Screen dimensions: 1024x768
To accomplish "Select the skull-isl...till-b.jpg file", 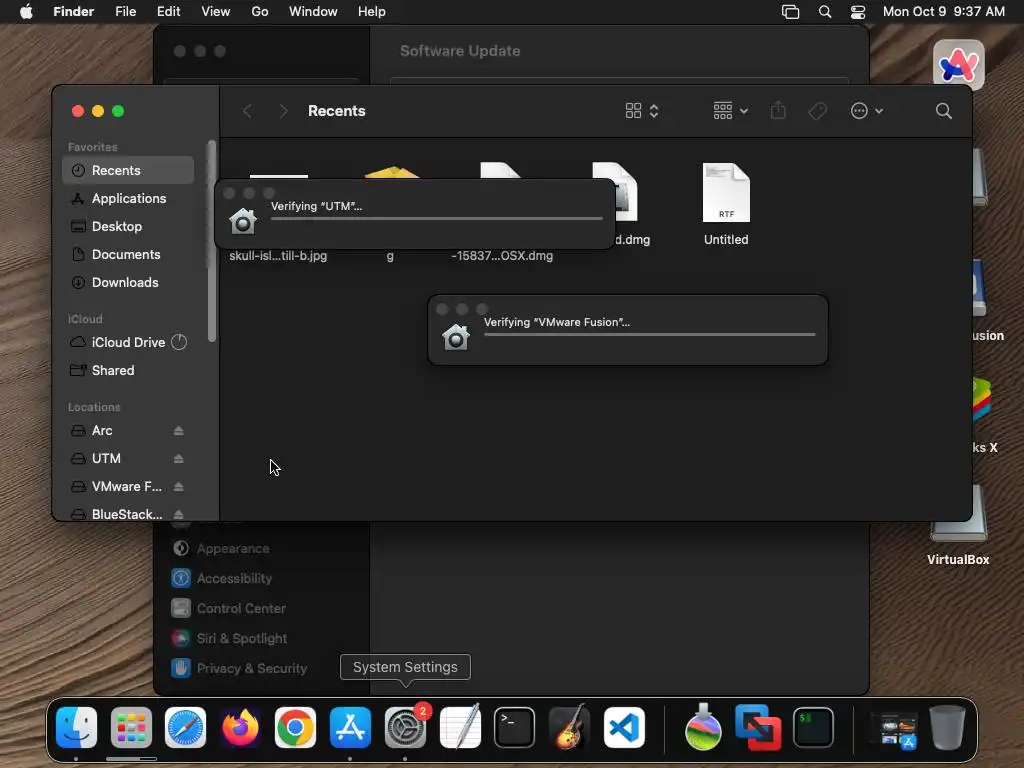I will (x=278, y=256).
